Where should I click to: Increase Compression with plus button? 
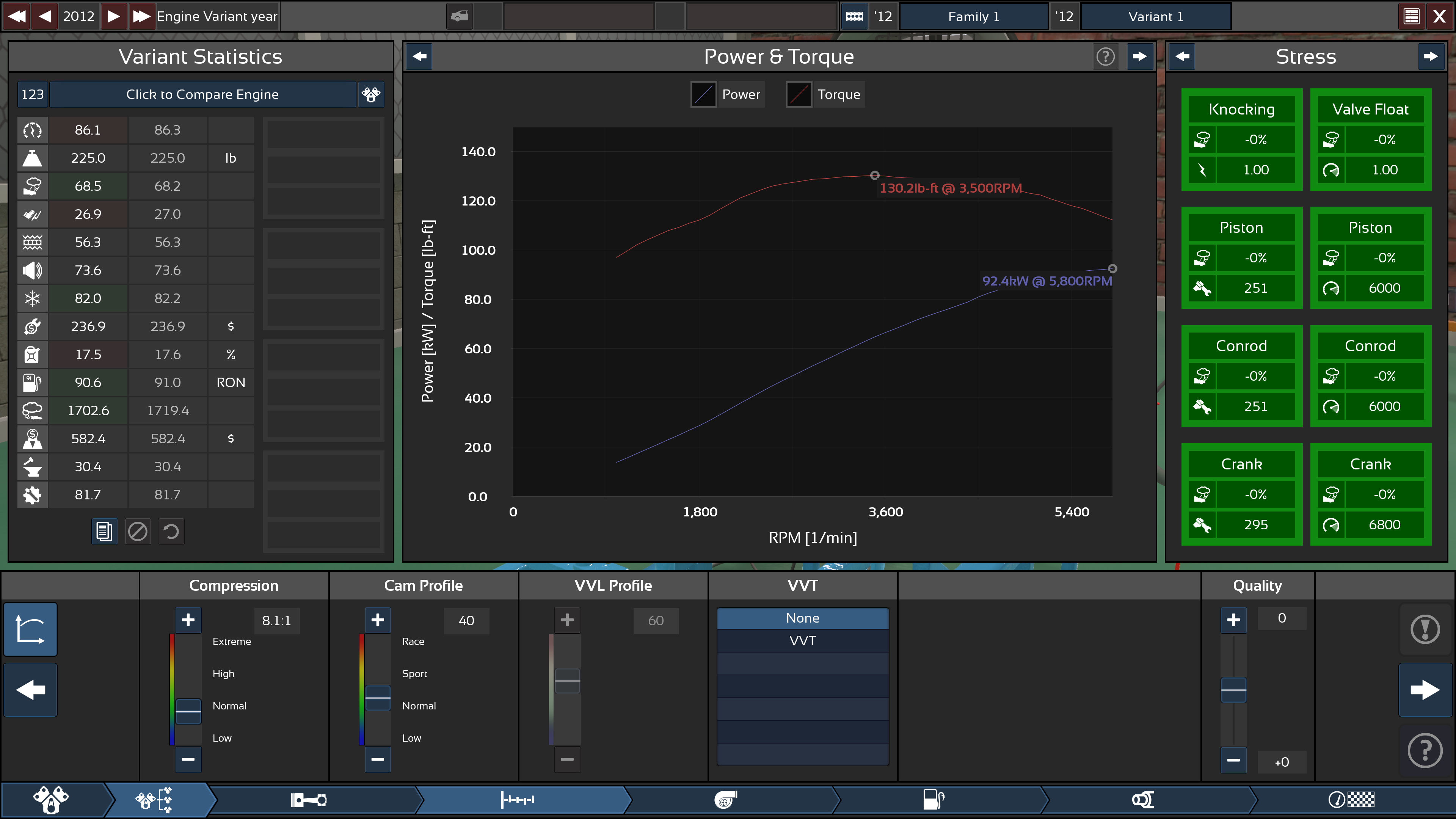tap(188, 620)
